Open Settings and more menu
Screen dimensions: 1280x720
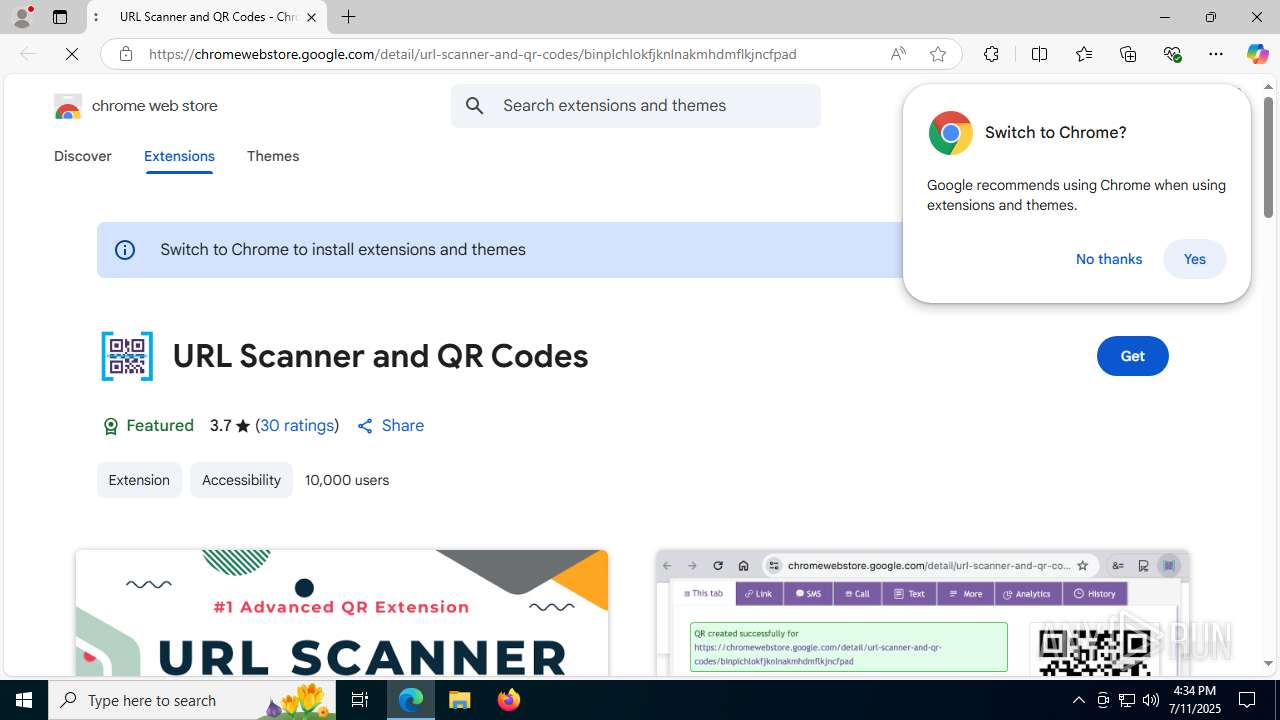(x=1216, y=54)
